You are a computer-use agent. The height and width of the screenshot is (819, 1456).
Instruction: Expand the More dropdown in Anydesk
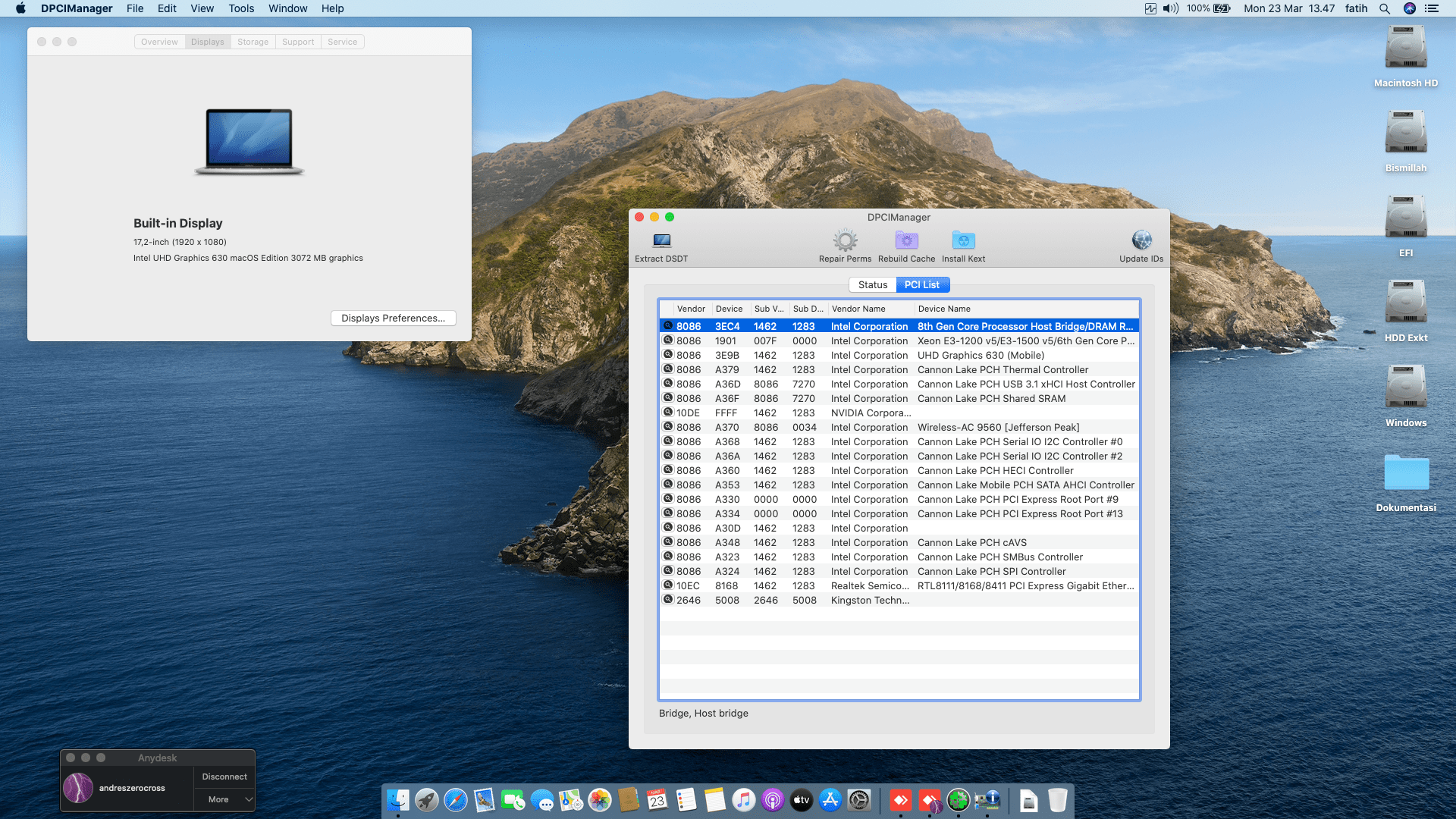tap(224, 799)
